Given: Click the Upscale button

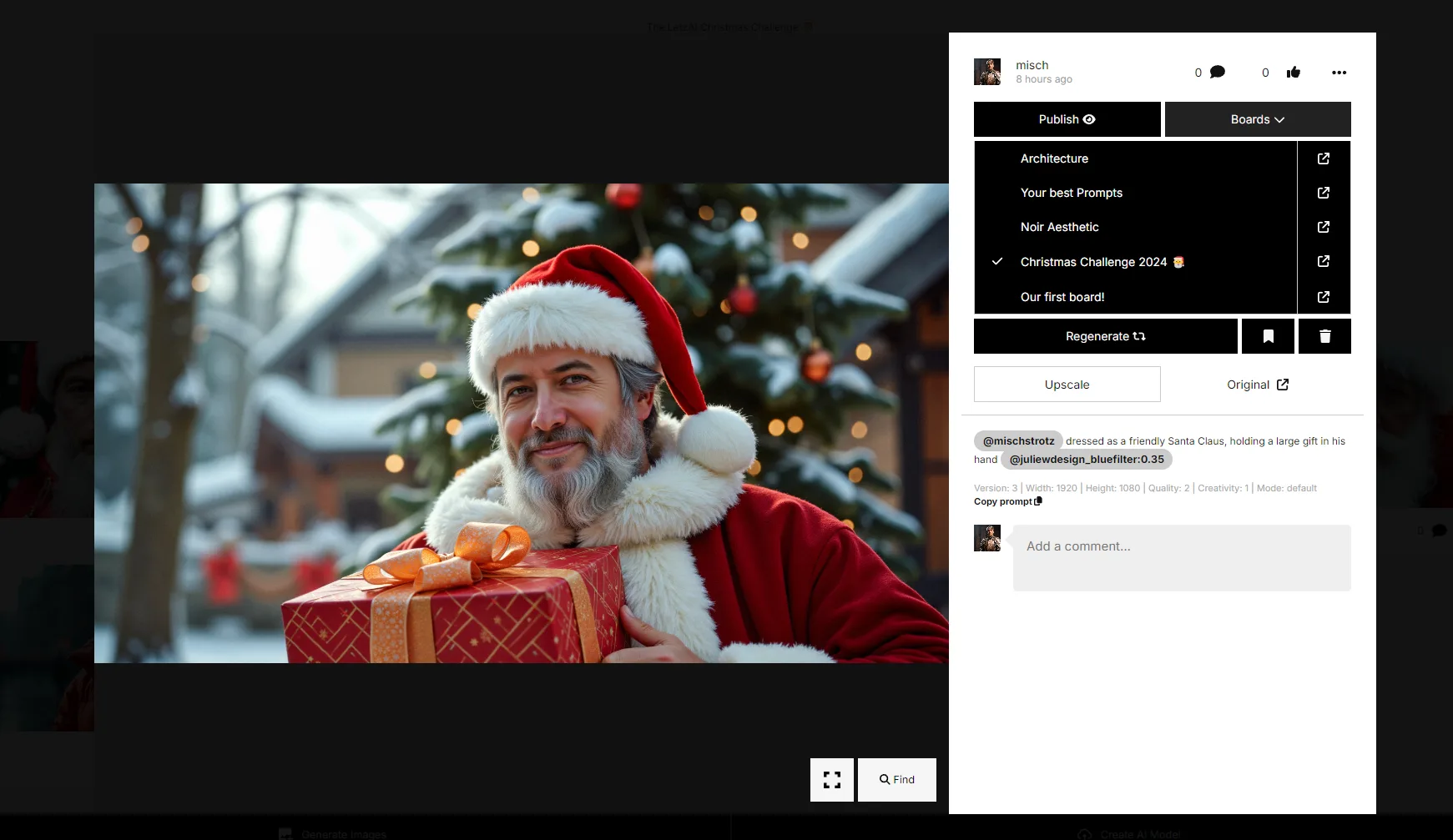Looking at the screenshot, I should [1067, 385].
